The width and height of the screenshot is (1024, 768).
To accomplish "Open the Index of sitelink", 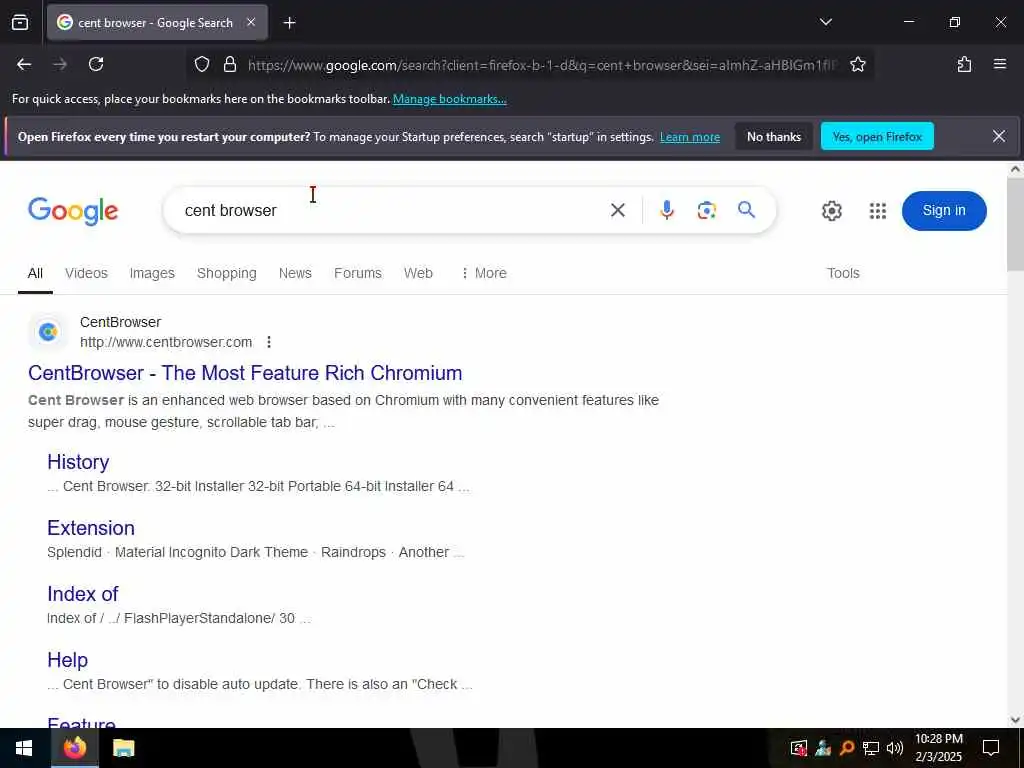I will click(82, 594).
